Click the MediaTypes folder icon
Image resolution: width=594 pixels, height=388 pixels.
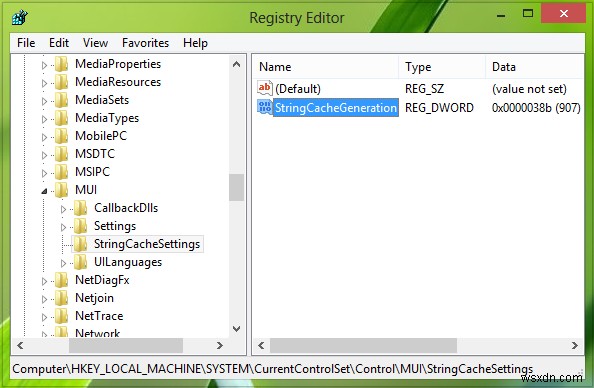tap(61, 118)
